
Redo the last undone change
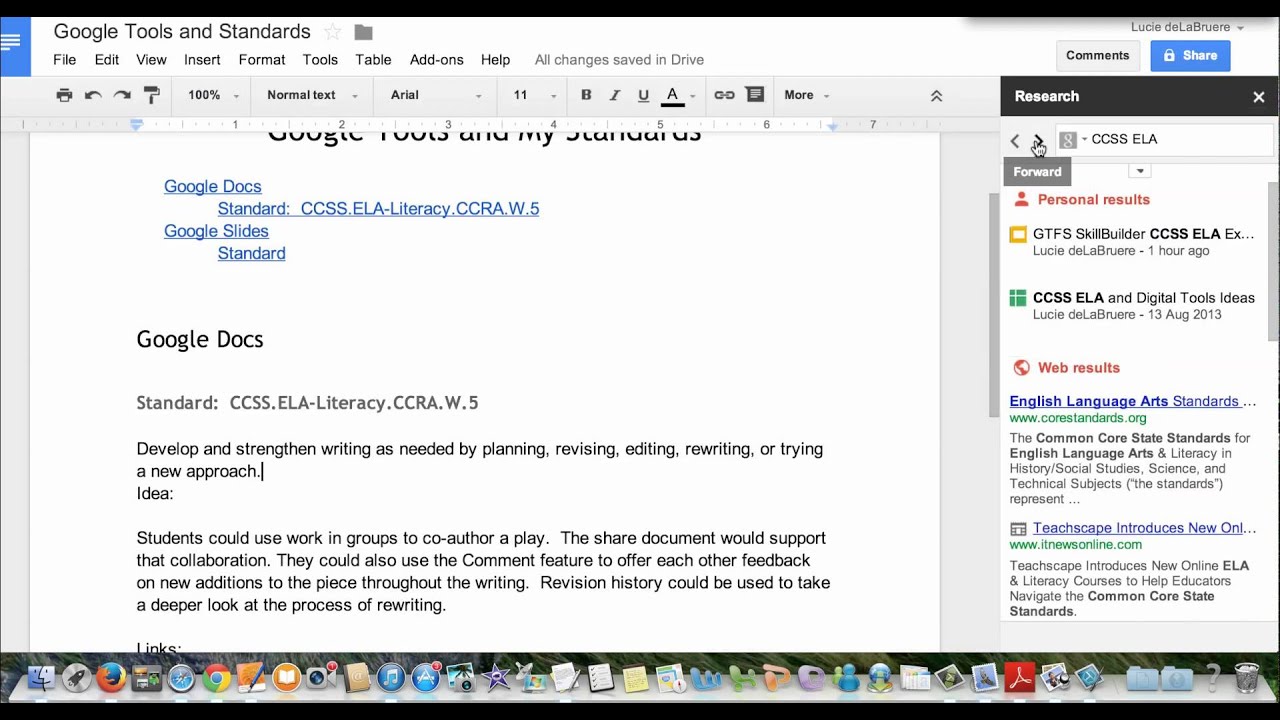(x=122, y=95)
